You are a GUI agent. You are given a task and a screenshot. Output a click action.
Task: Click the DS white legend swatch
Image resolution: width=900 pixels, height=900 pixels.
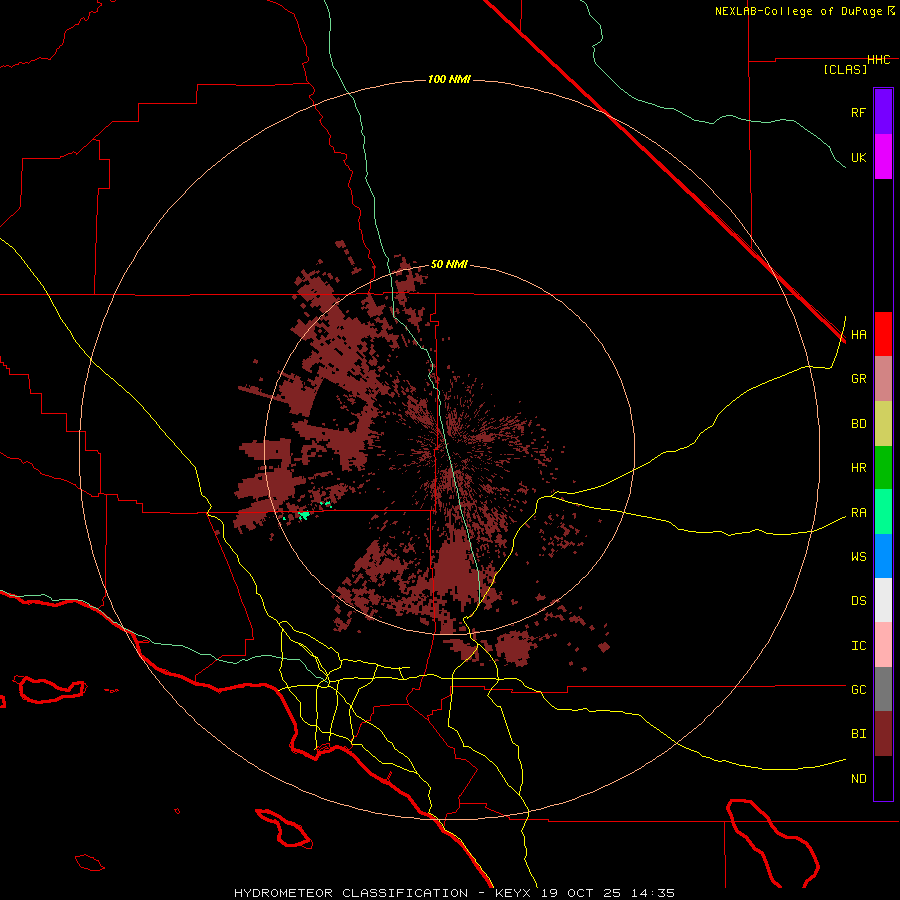click(883, 600)
